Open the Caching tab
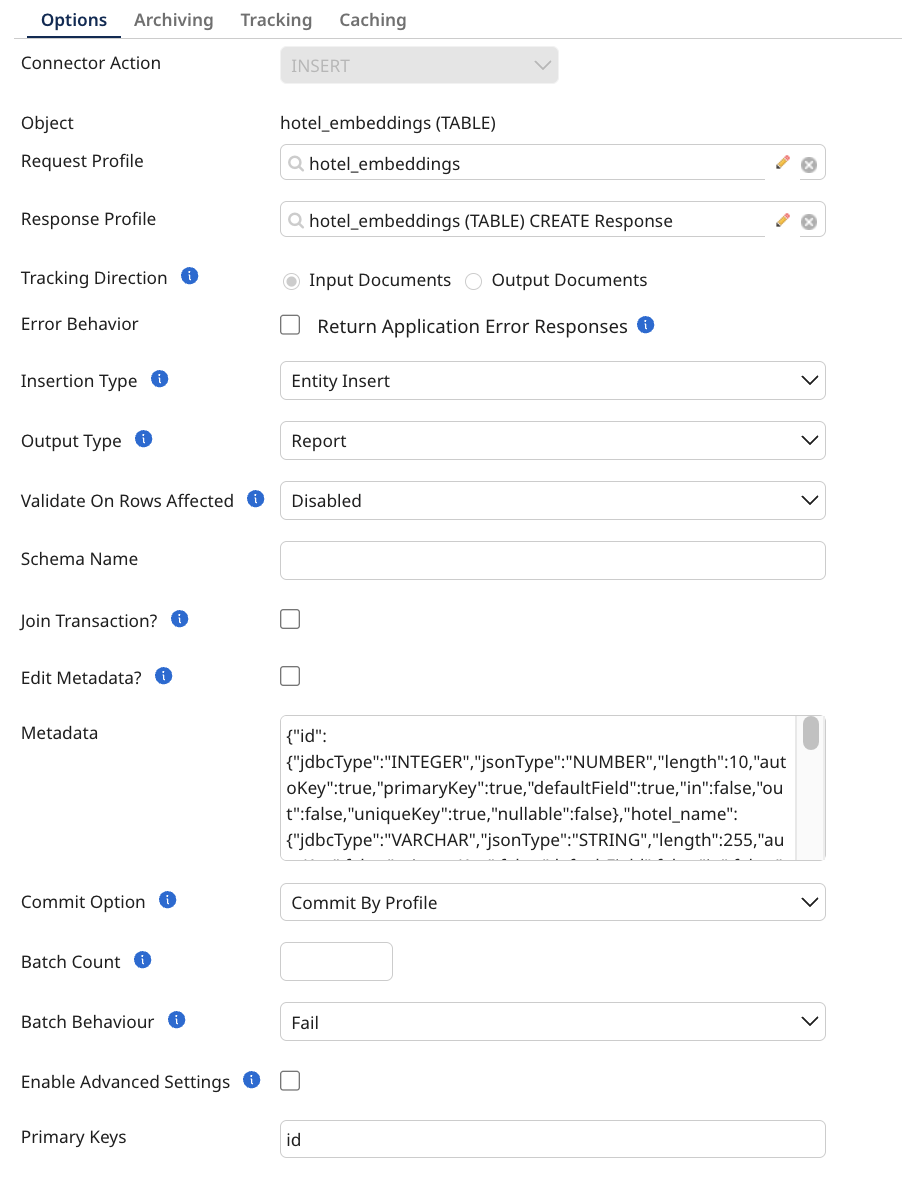 pos(372,20)
